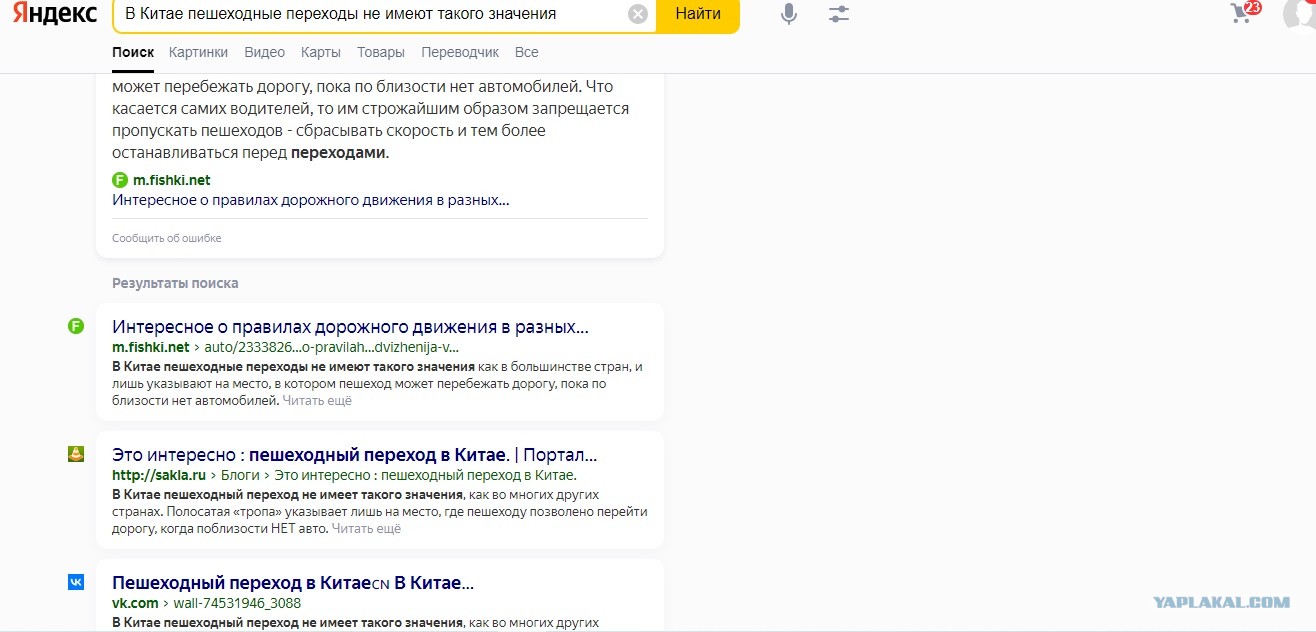Open answer card link Интересное о правилах дорожного движения
The image size is (1316, 632).
(311, 200)
